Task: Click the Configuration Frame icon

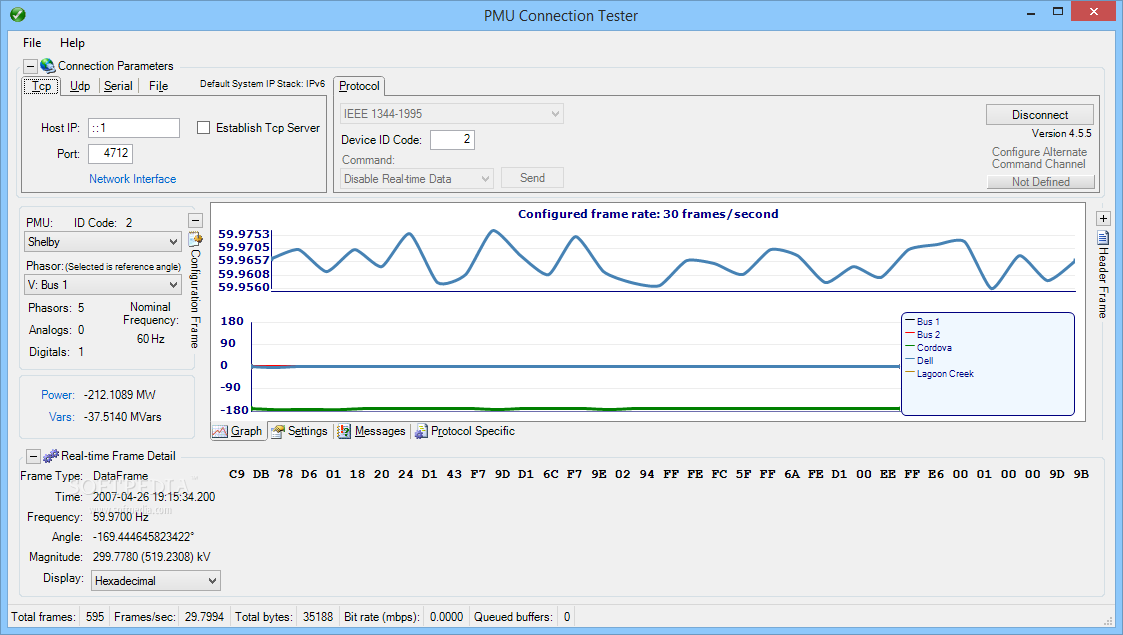Action: [195, 240]
